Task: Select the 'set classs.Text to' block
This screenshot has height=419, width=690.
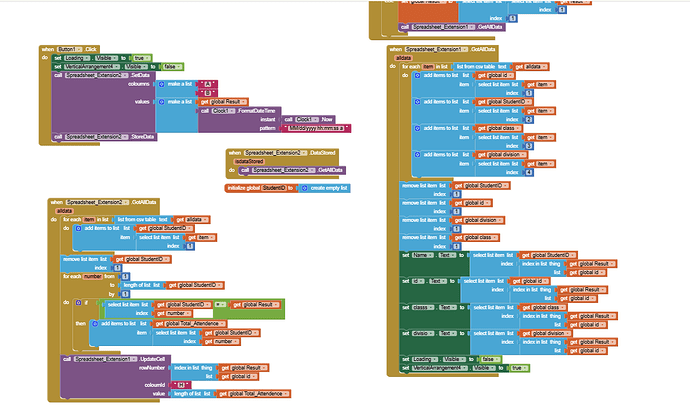Action: pos(434,316)
